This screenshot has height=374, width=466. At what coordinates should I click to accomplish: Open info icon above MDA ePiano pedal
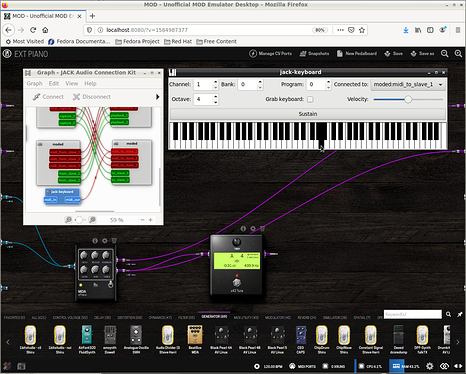point(95,241)
